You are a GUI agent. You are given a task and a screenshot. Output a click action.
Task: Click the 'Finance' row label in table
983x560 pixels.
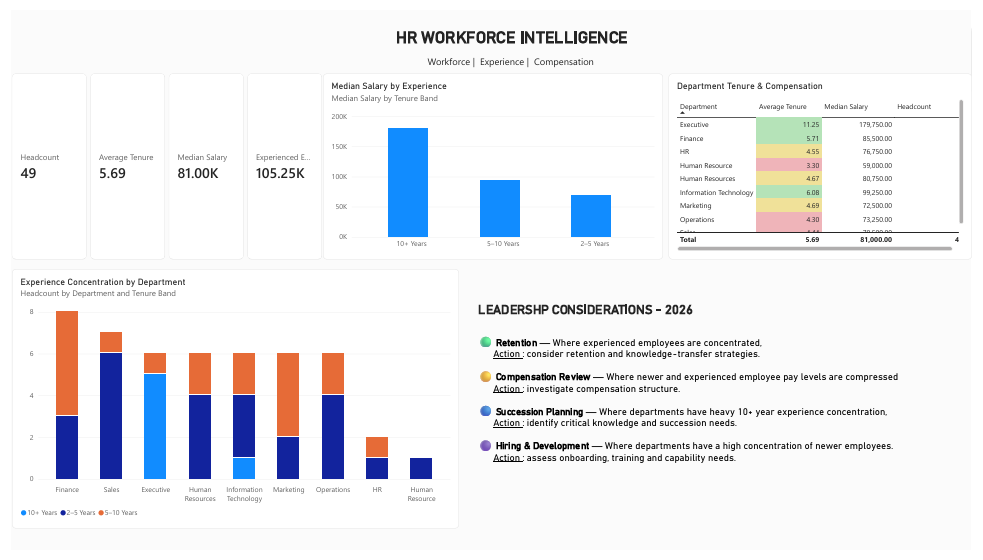click(x=691, y=139)
